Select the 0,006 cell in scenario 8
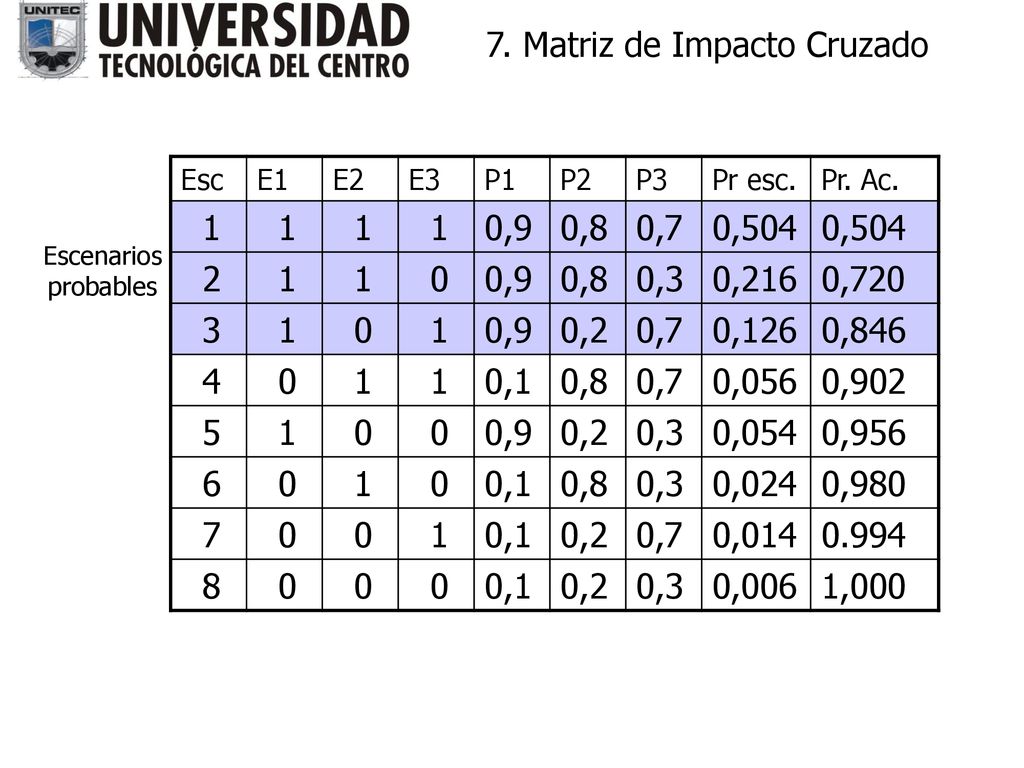The width and height of the screenshot is (1024, 768). (756, 585)
